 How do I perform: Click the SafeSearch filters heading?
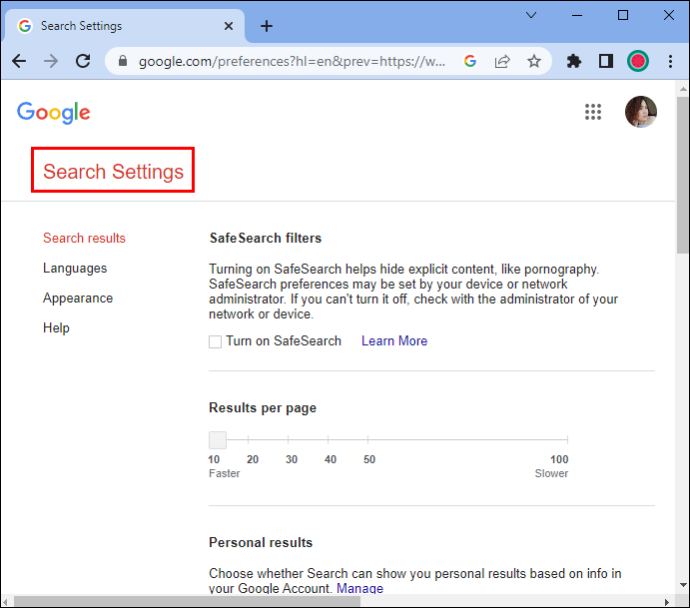coord(265,238)
